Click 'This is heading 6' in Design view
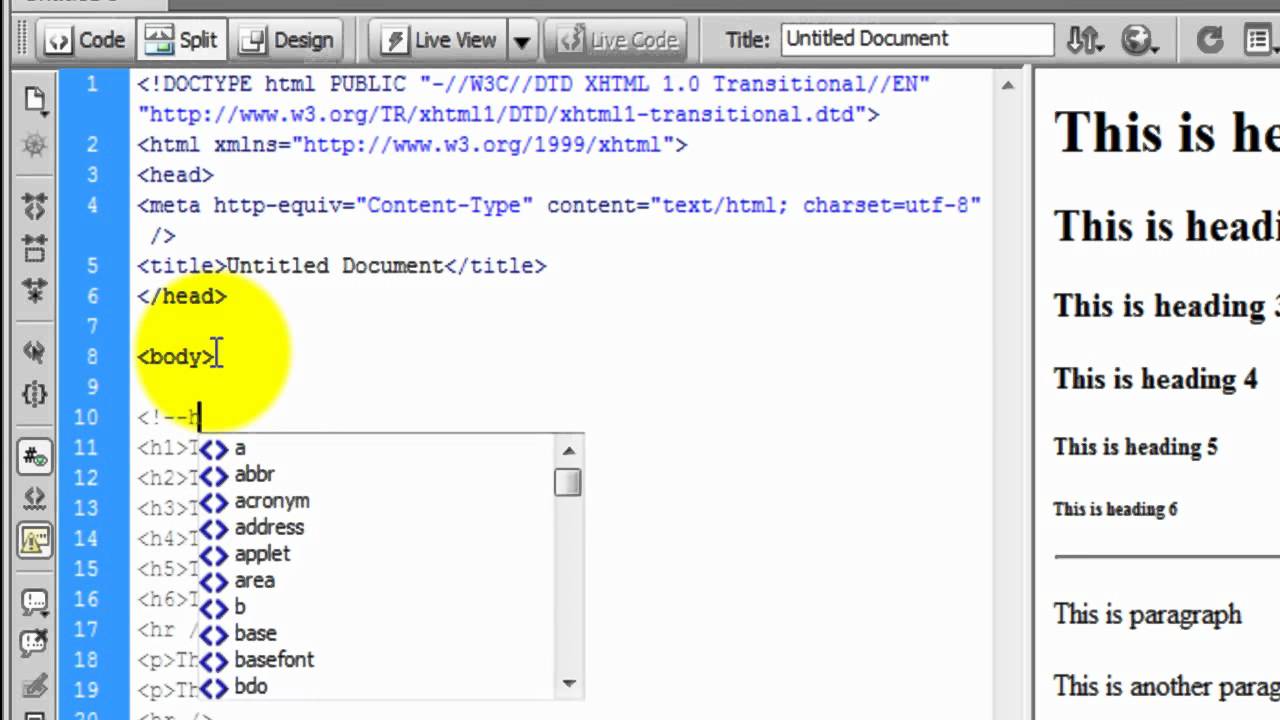The image size is (1280, 720). tap(1115, 509)
